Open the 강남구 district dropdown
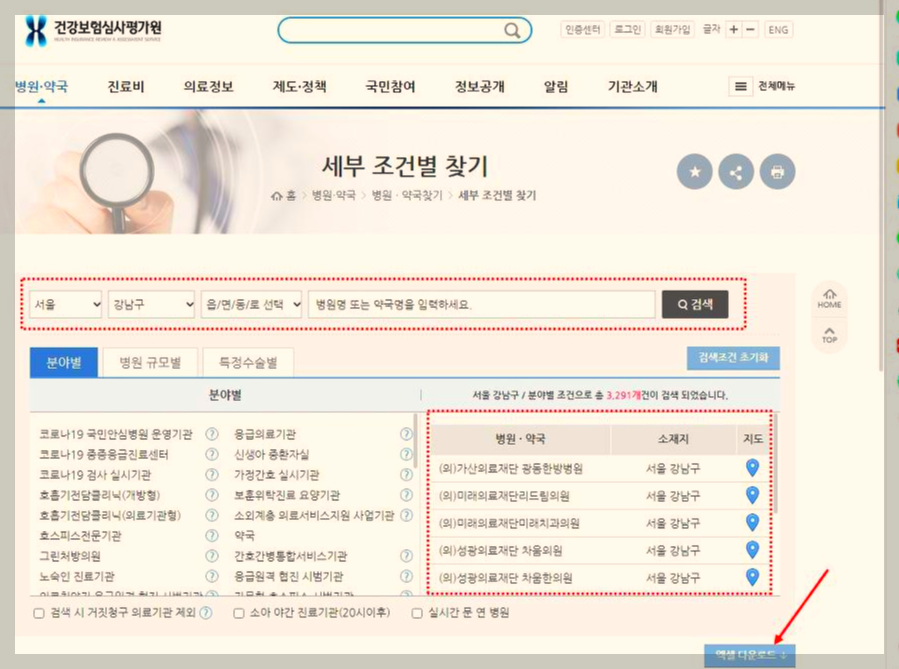The width and height of the screenshot is (899, 669). point(151,304)
